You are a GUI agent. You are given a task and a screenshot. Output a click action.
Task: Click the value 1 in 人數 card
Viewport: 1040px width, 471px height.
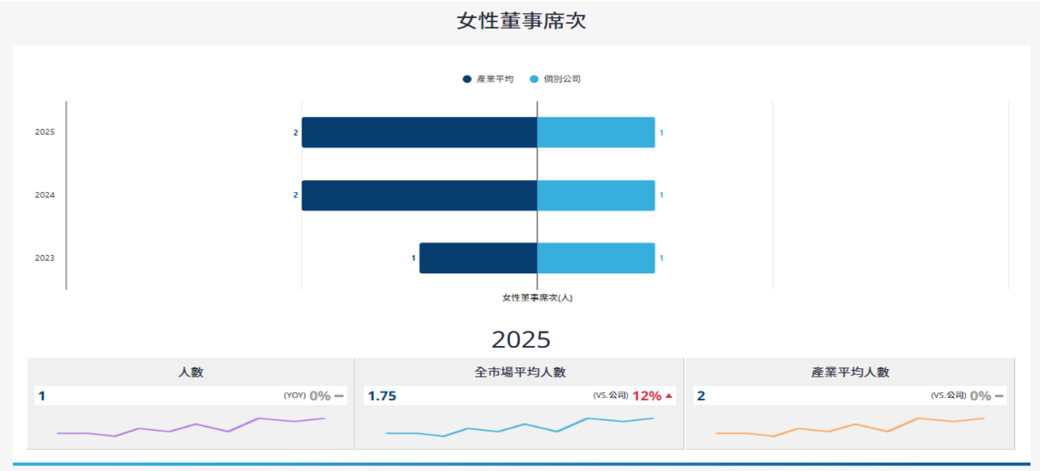click(x=42, y=396)
